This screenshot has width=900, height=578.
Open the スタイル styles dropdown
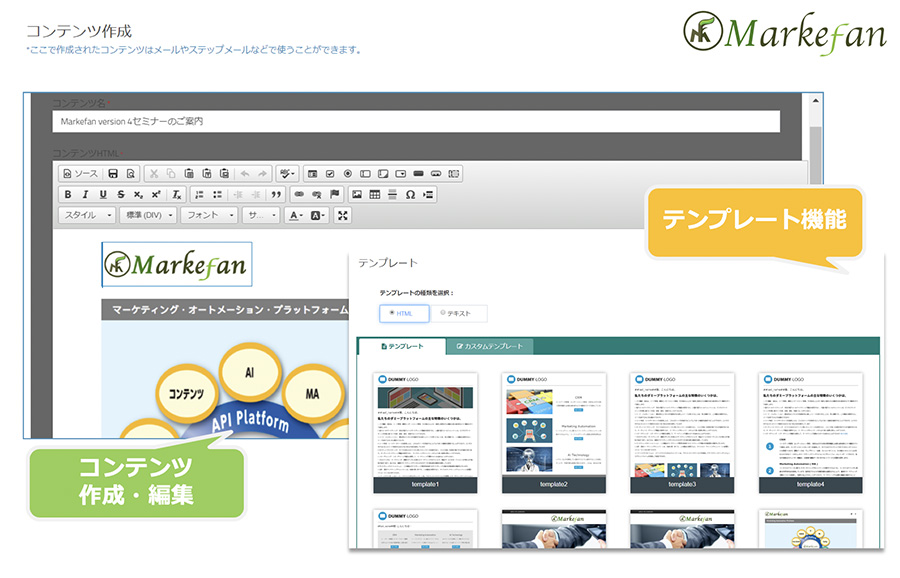coord(87,215)
